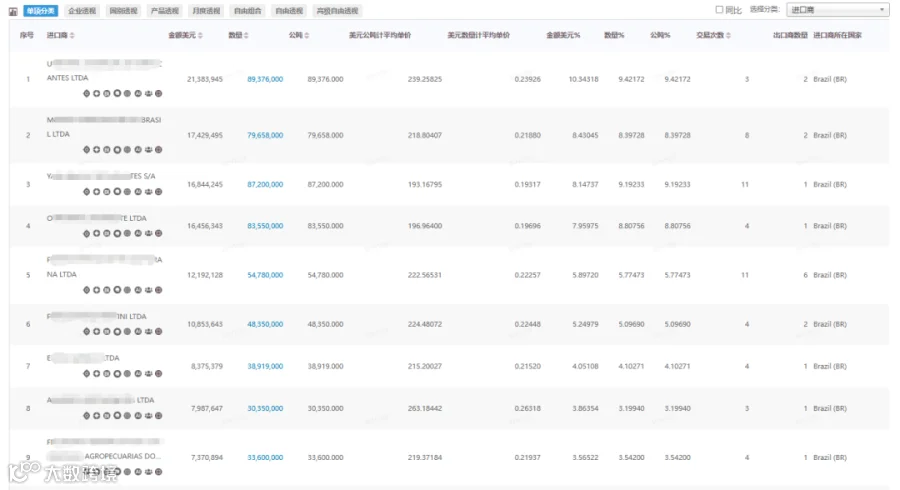
Task: Click the people group icon in row 5 (NA LTDA)
Action: [x=149, y=290]
